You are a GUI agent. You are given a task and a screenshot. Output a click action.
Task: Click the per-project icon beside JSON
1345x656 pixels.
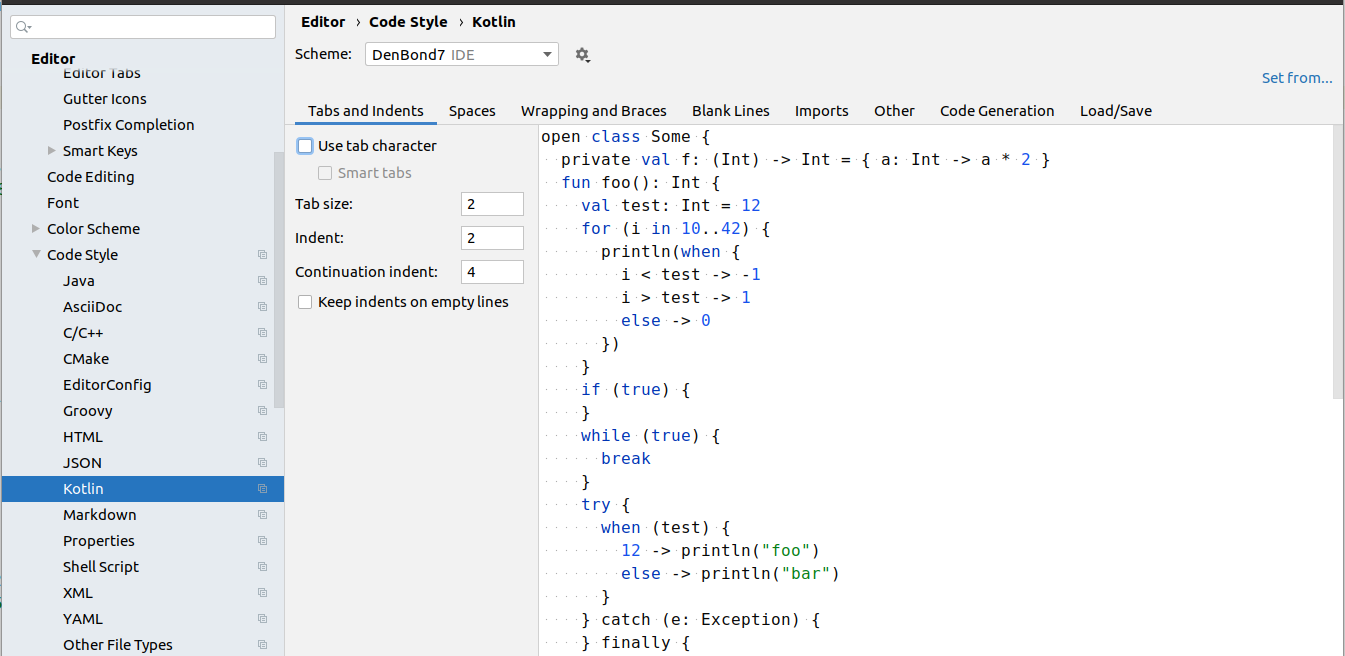(x=262, y=463)
